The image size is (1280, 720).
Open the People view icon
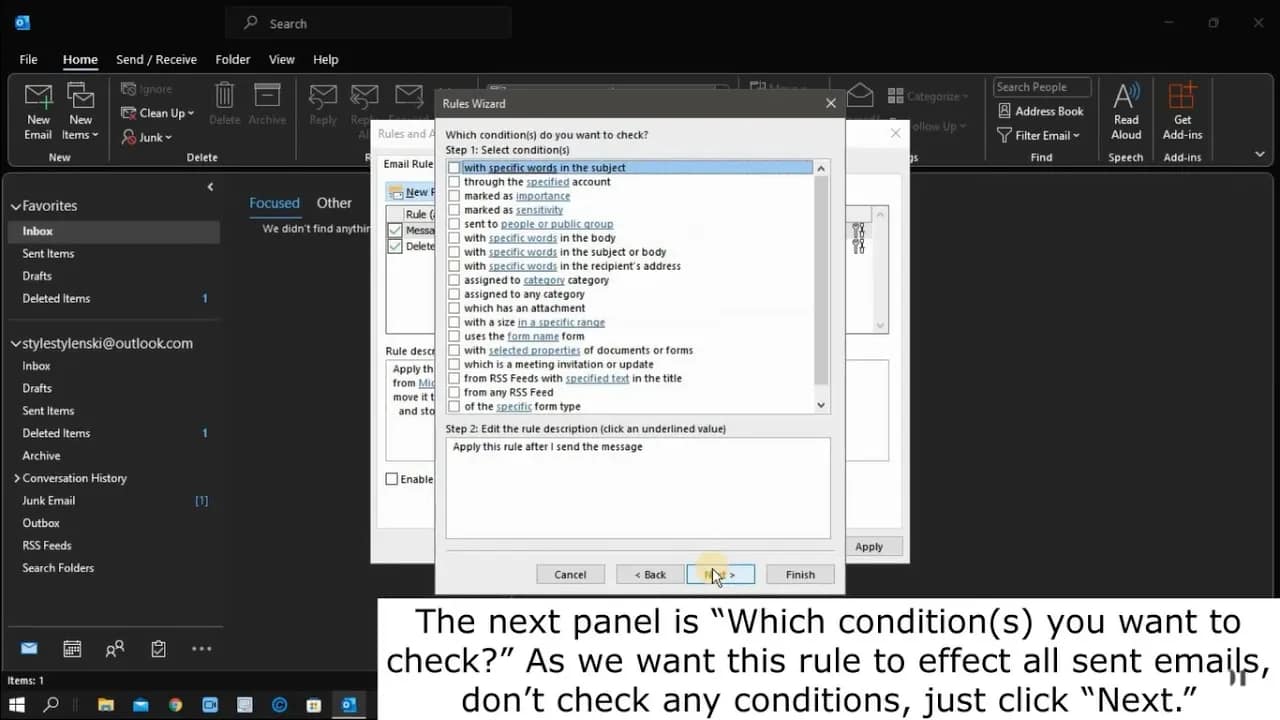coord(115,649)
